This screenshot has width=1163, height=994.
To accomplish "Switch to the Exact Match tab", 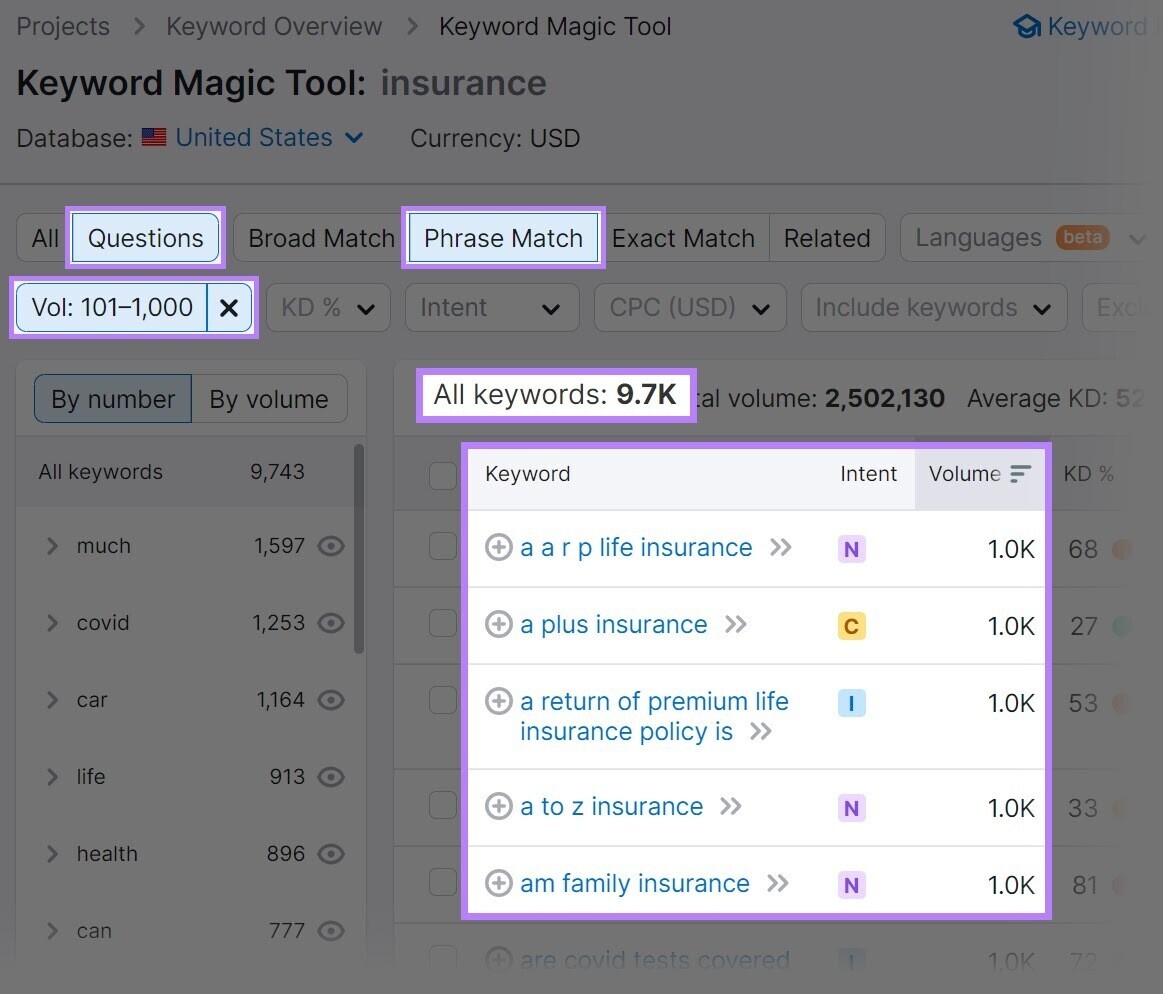I will click(x=684, y=238).
